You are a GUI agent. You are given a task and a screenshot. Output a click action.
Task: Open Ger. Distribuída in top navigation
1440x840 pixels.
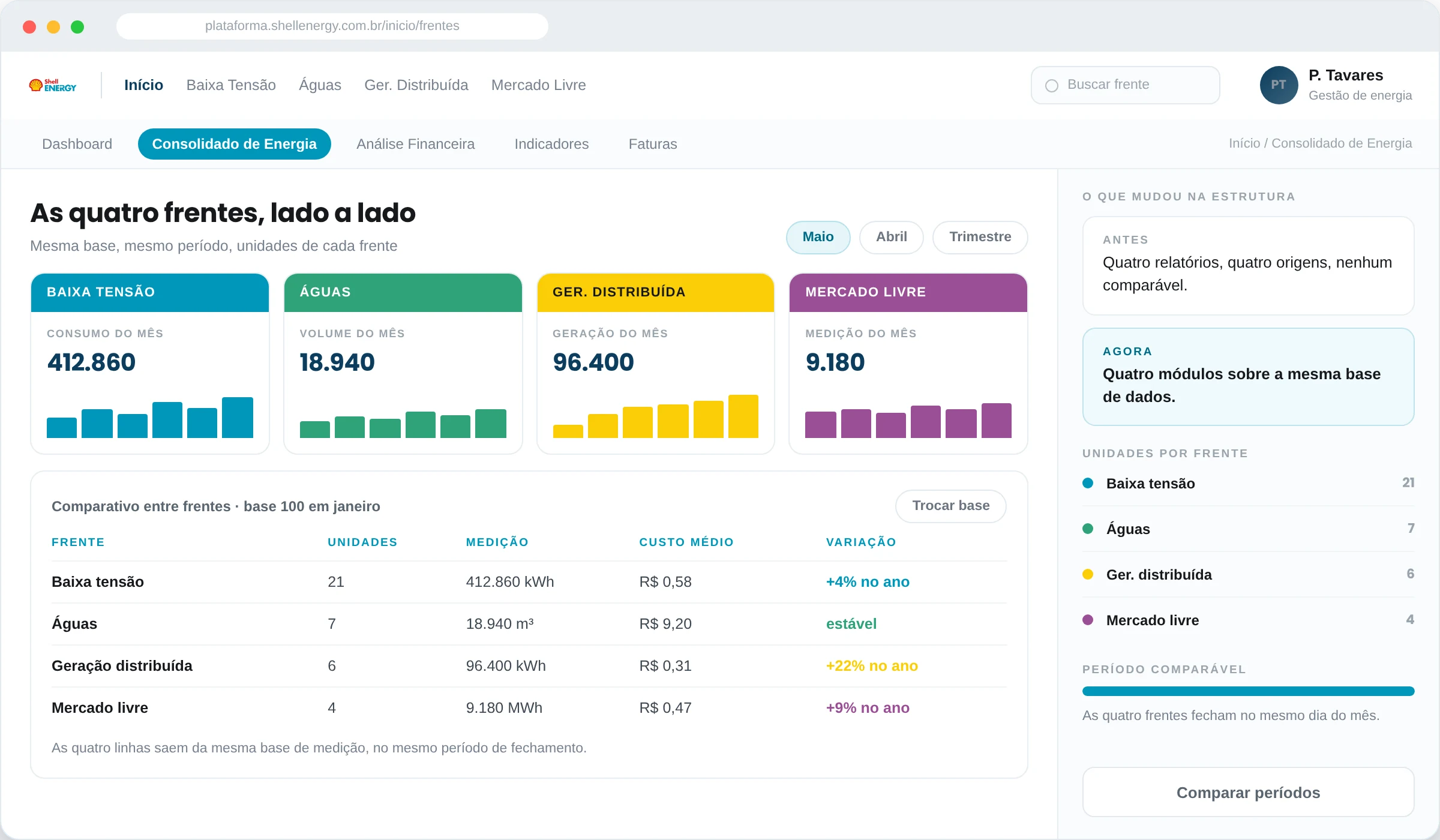416,85
